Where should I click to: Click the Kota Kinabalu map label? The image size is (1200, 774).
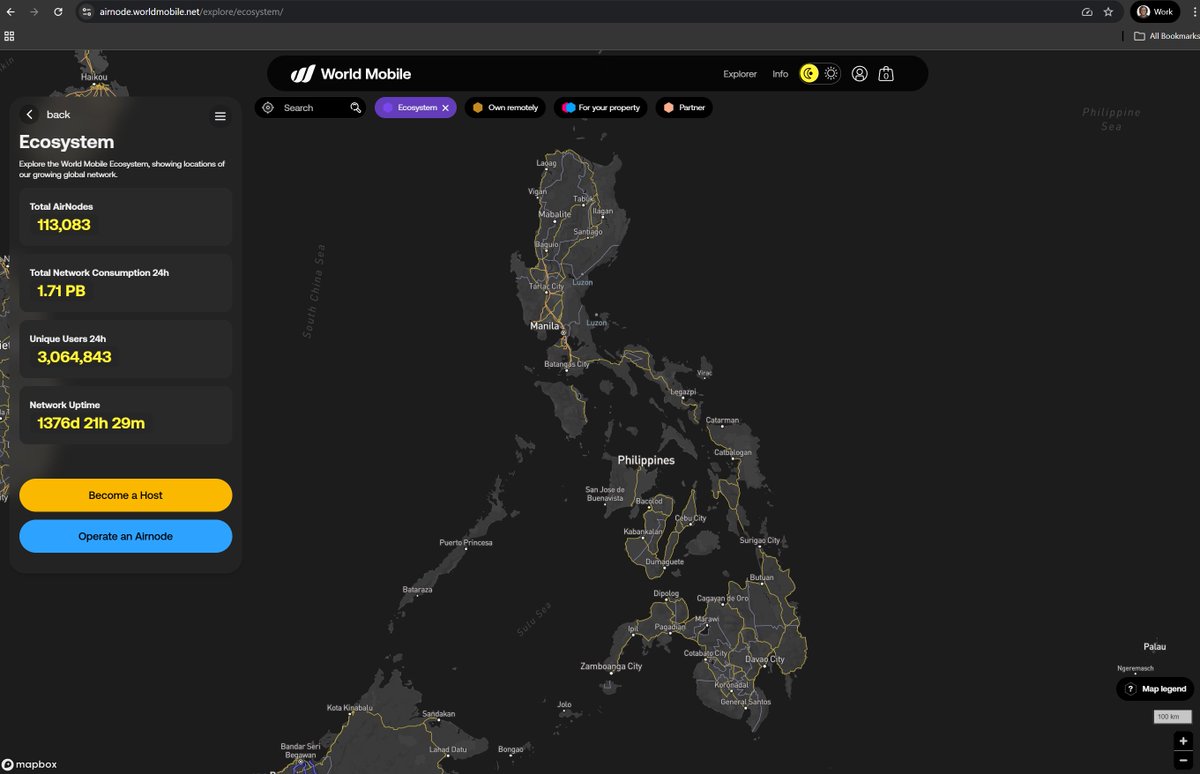tap(350, 708)
